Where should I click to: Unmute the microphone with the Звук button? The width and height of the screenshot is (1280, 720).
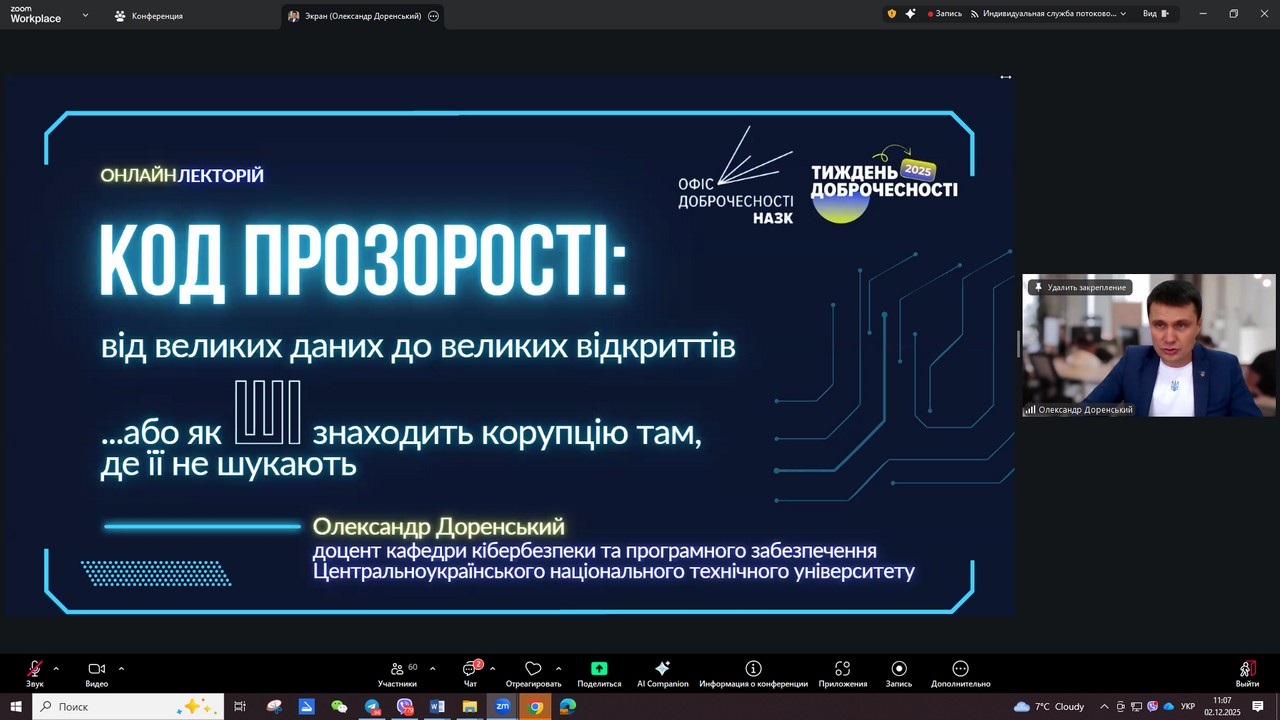(35, 670)
